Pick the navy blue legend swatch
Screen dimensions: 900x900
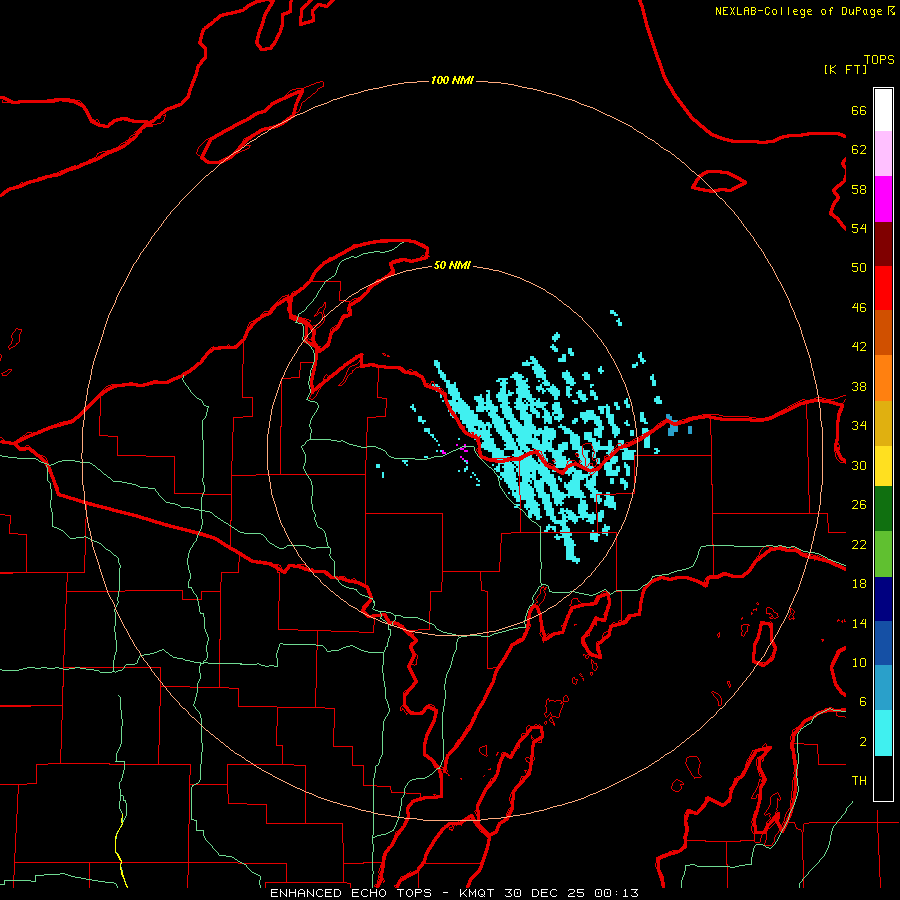pyautogui.click(x=883, y=599)
